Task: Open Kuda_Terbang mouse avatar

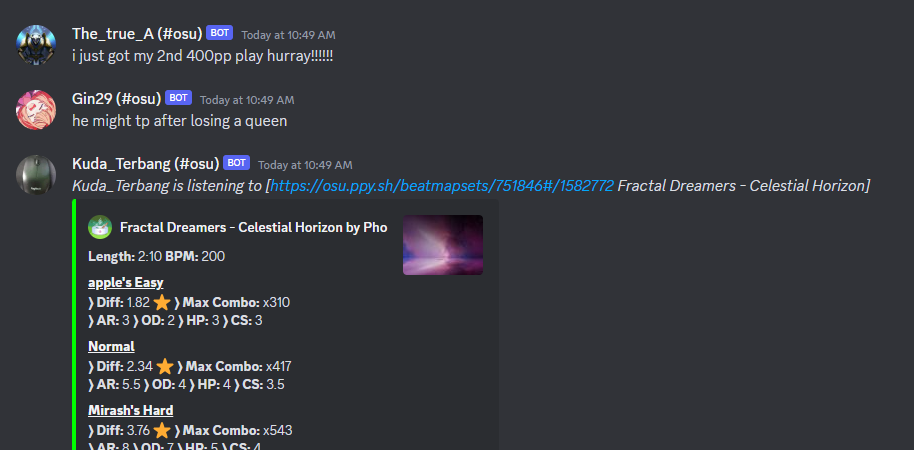Action: (36, 175)
